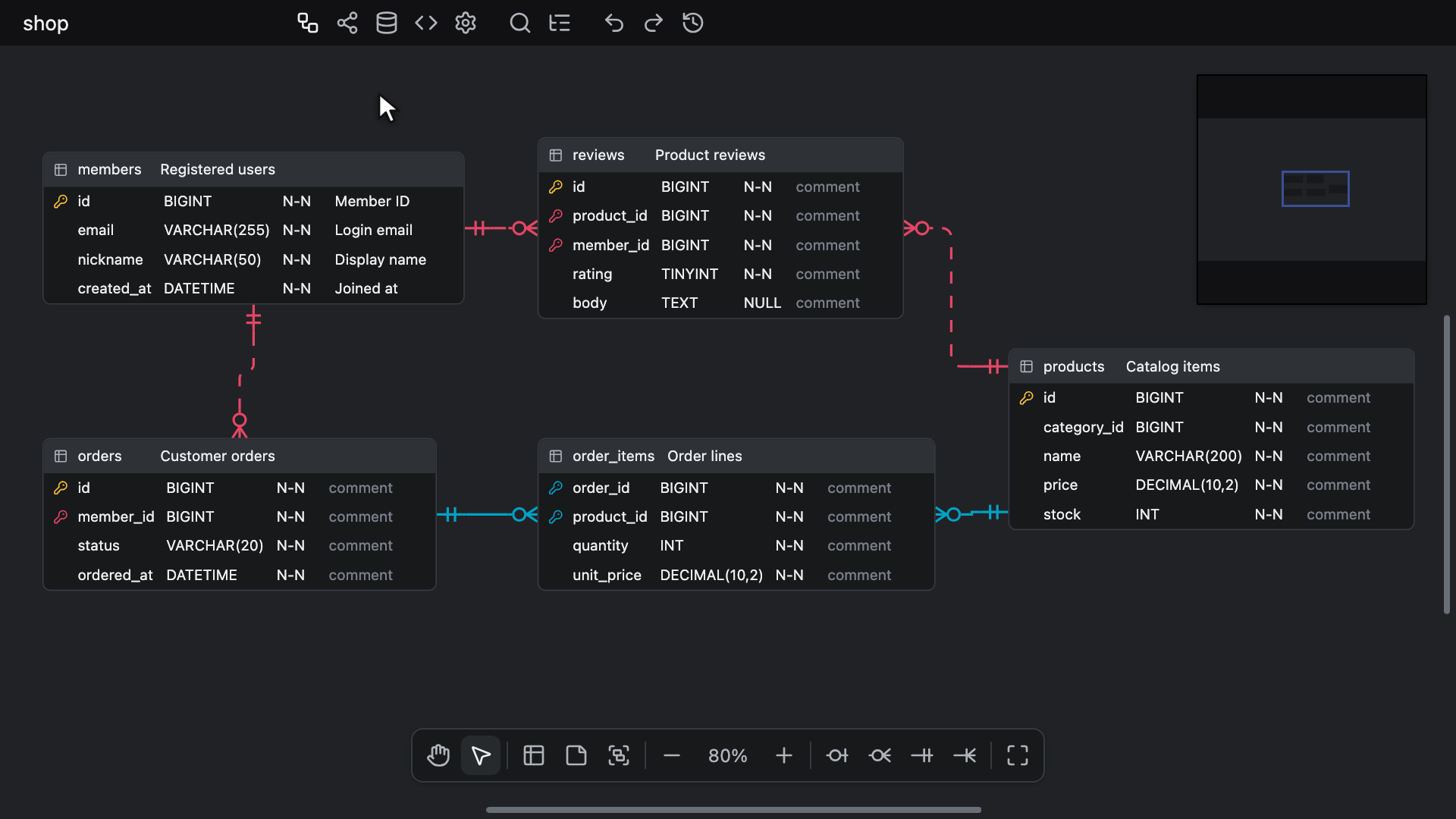This screenshot has height=819, width=1456.
Task: Click the redo arrow
Action: [654, 23]
